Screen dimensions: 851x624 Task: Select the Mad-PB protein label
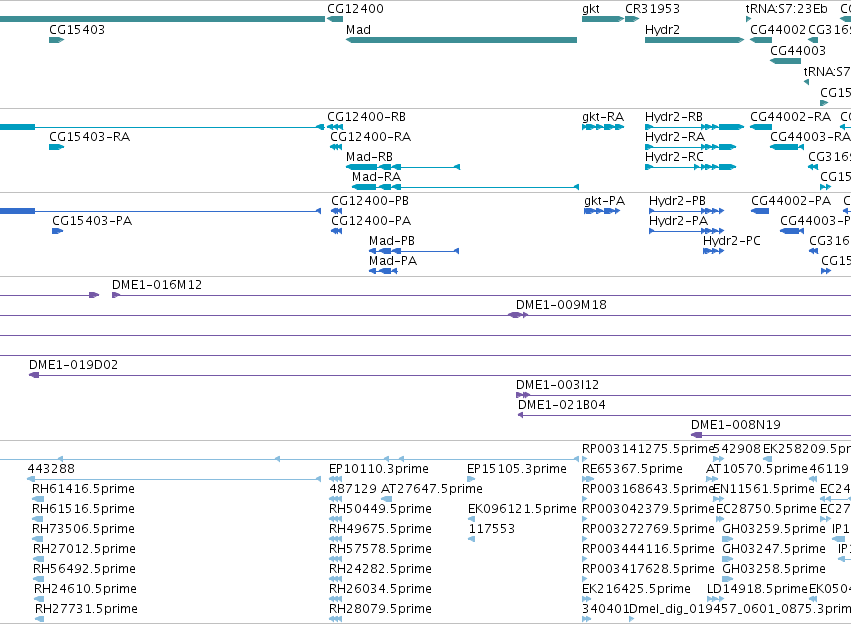[392, 241]
